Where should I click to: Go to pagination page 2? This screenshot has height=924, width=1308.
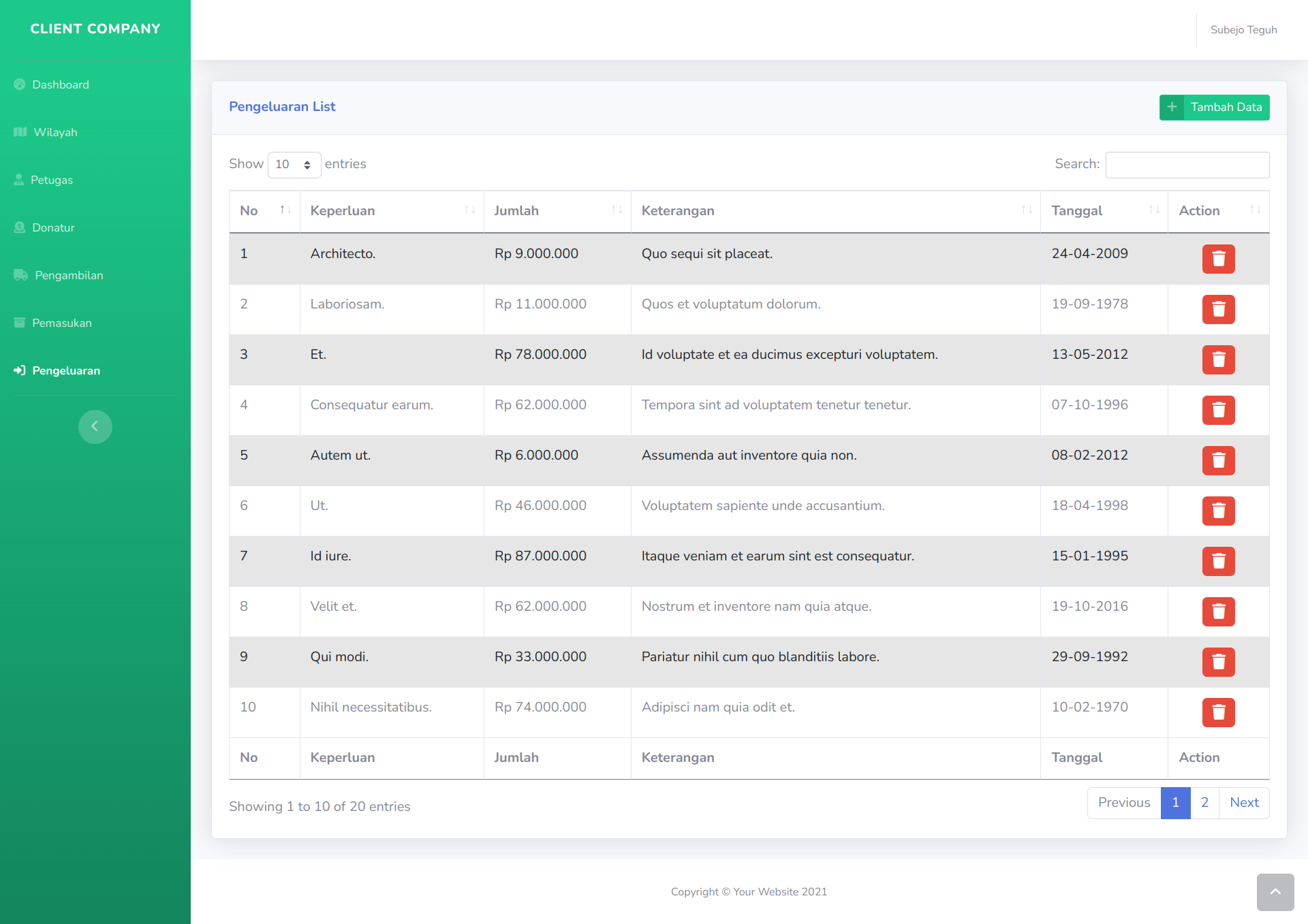(x=1204, y=803)
